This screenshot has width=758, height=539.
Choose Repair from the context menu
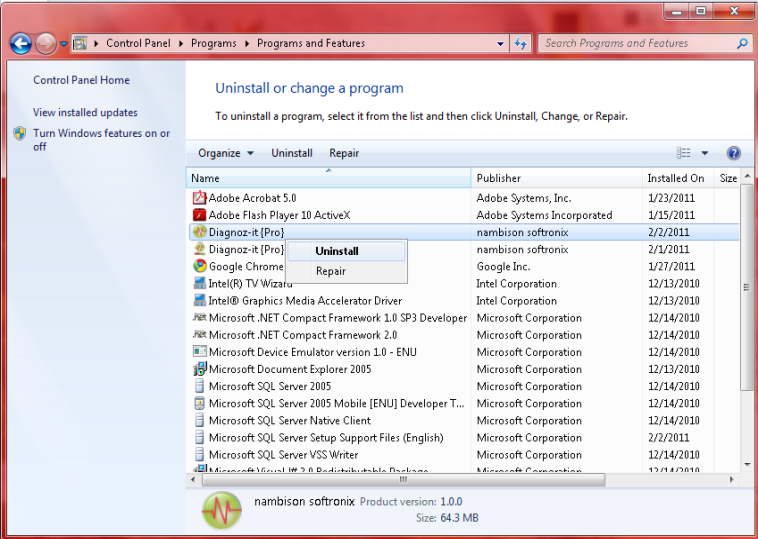click(x=346, y=271)
